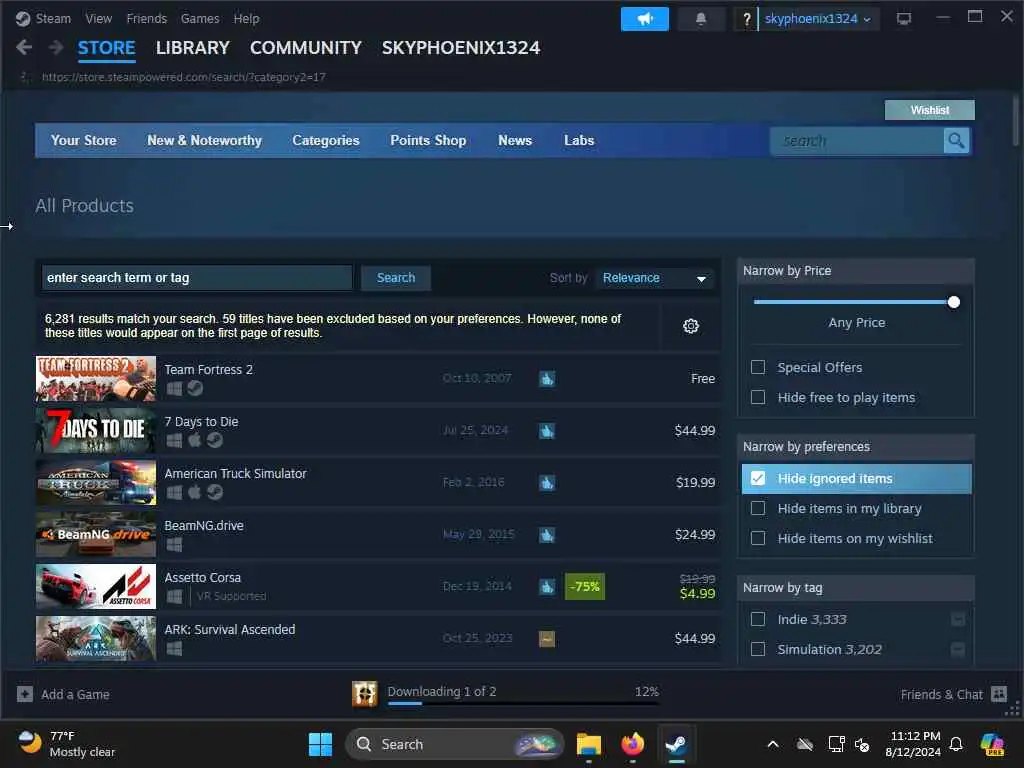Click the store page vertical scrollbar
This screenshot has width=1024, height=768.
[1015, 120]
